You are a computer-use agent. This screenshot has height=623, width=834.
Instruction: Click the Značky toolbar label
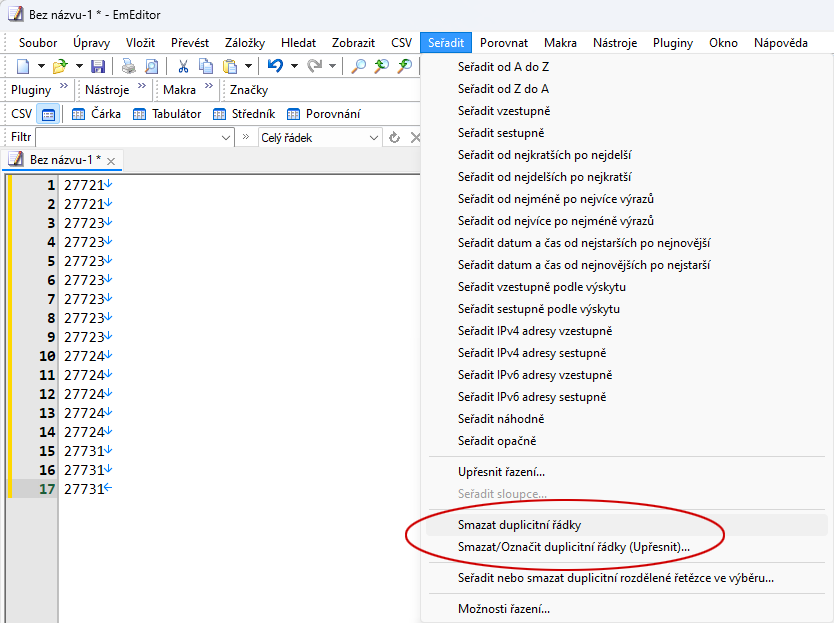(249, 90)
